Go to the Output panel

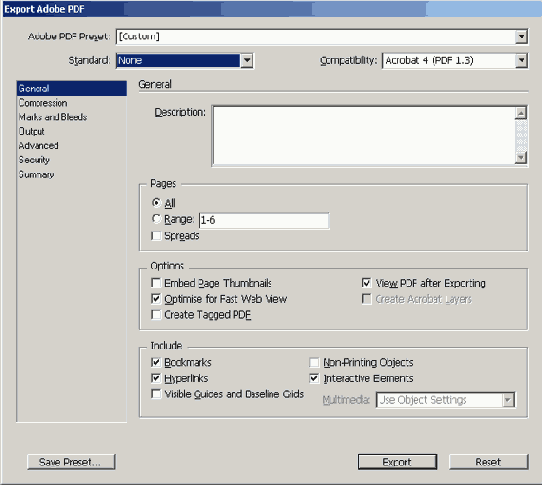pyautogui.click(x=31, y=132)
